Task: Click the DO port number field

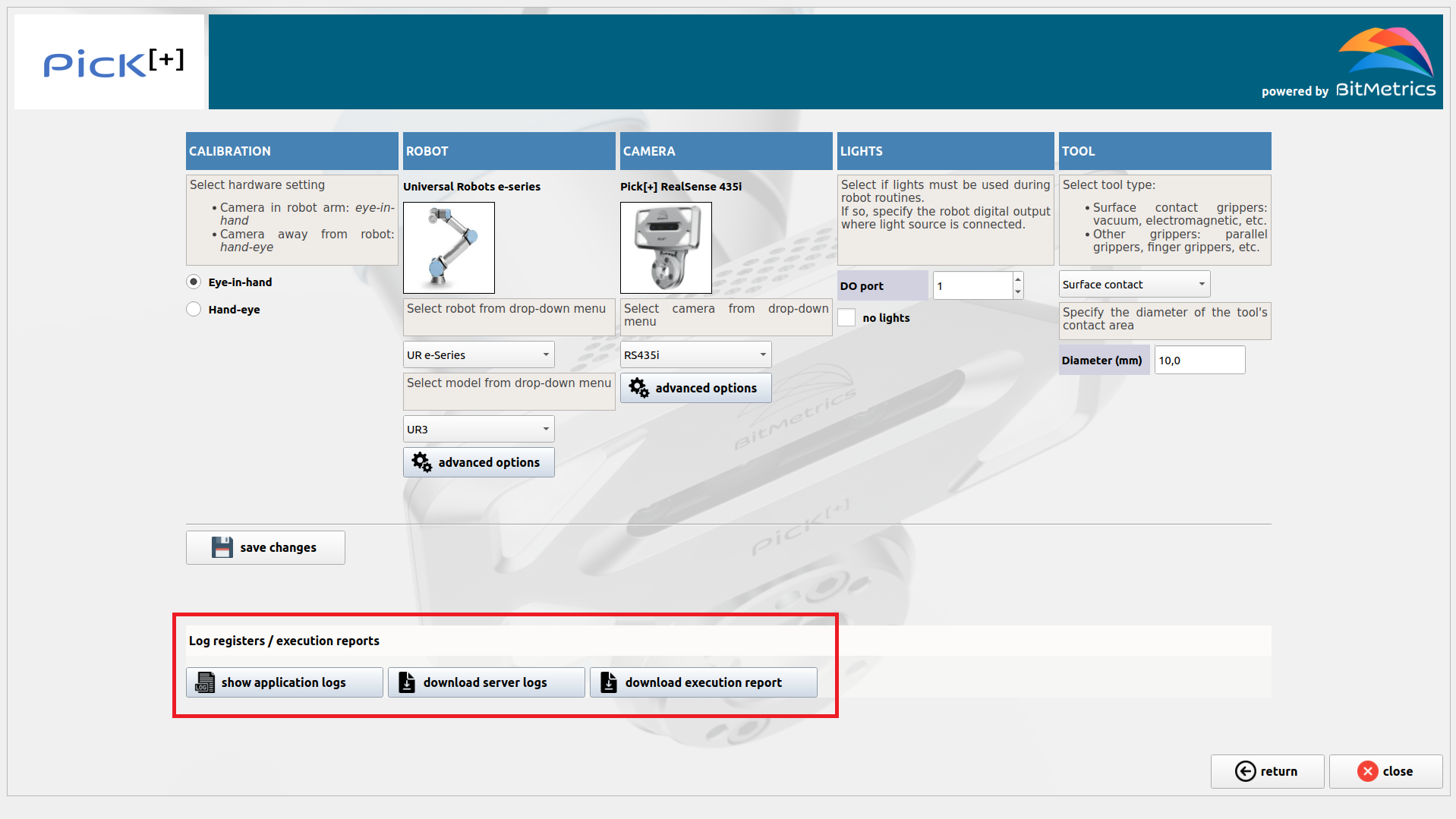Action: (x=972, y=286)
